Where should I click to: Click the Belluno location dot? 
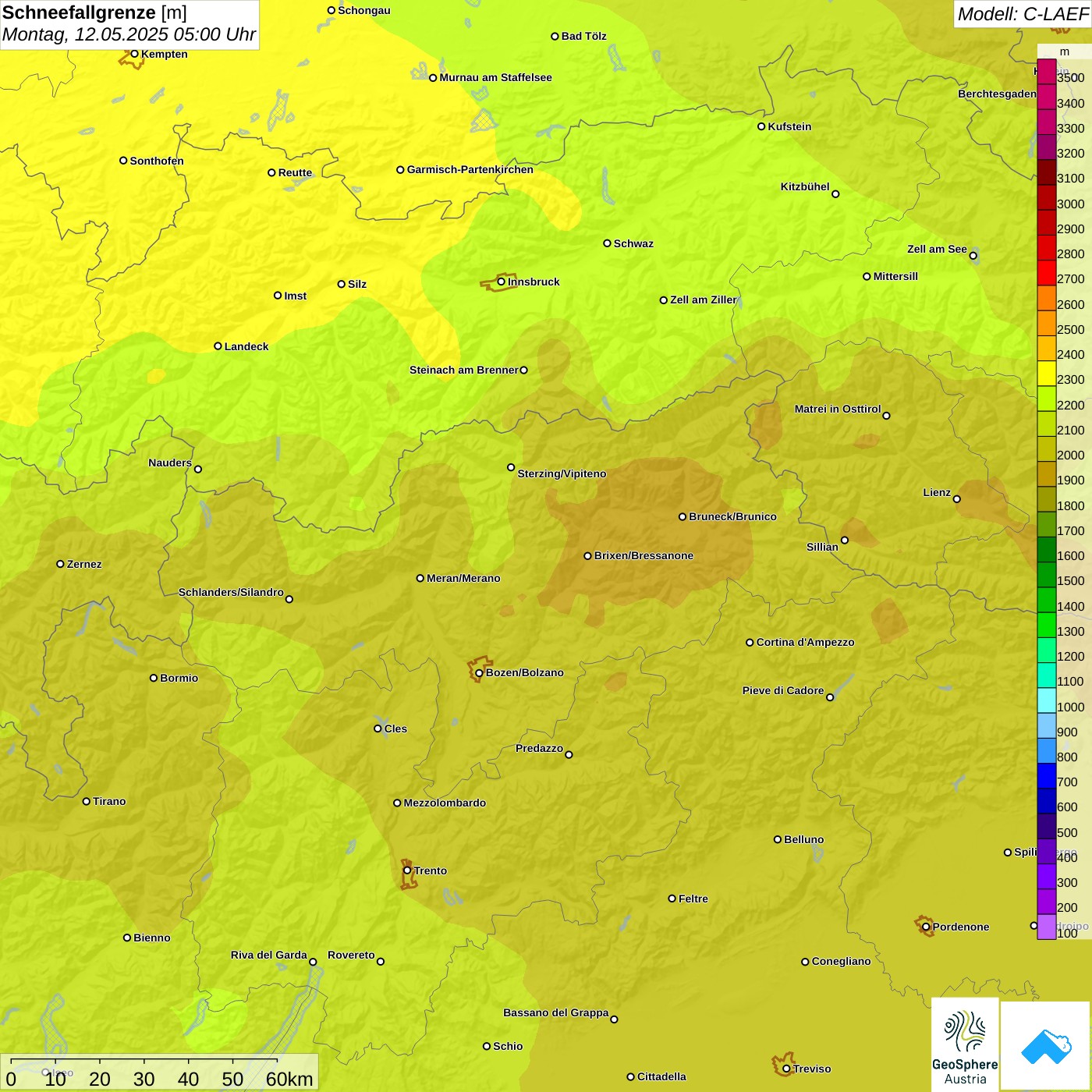pos(778,839)
